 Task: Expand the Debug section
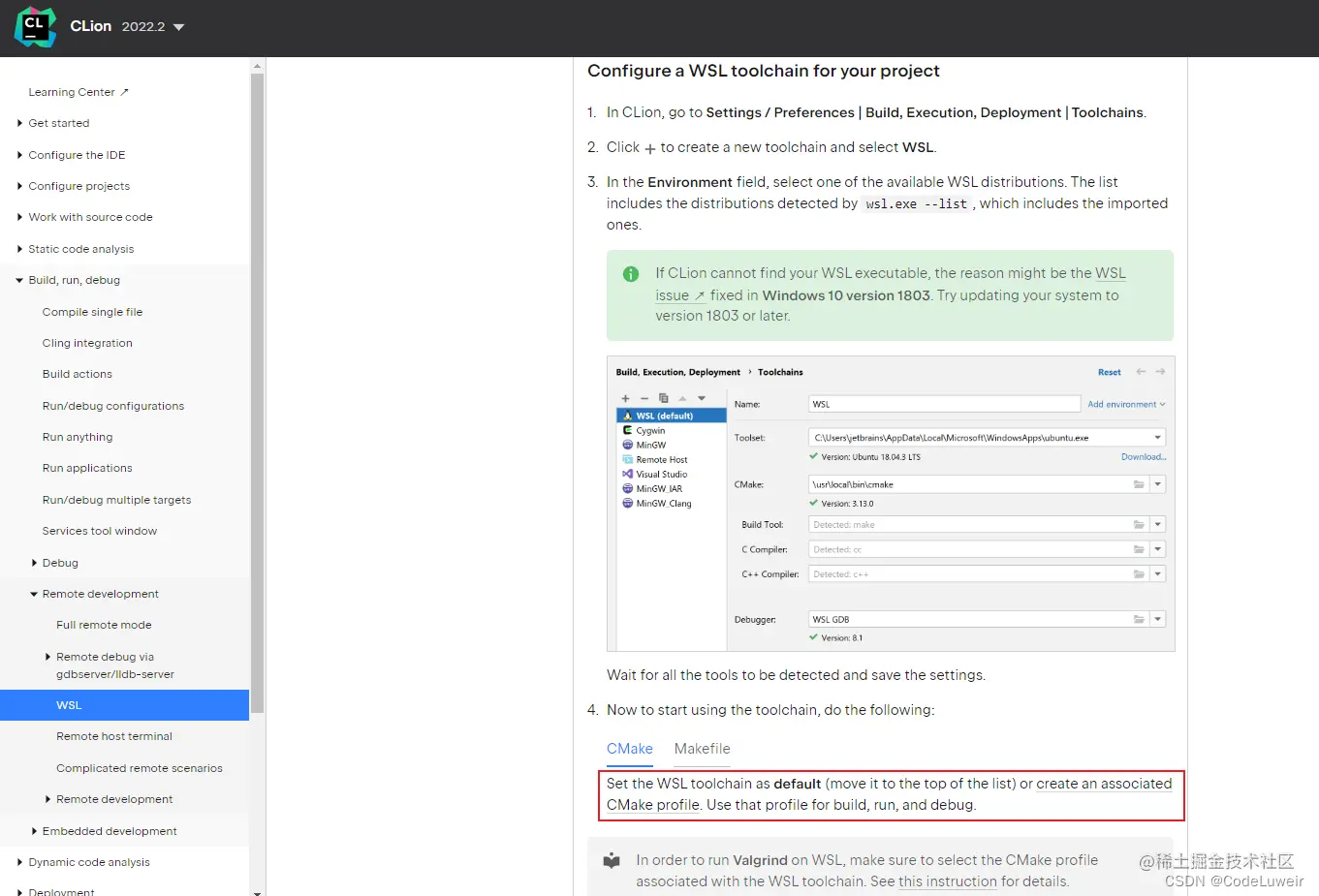[x=34, y=563]
